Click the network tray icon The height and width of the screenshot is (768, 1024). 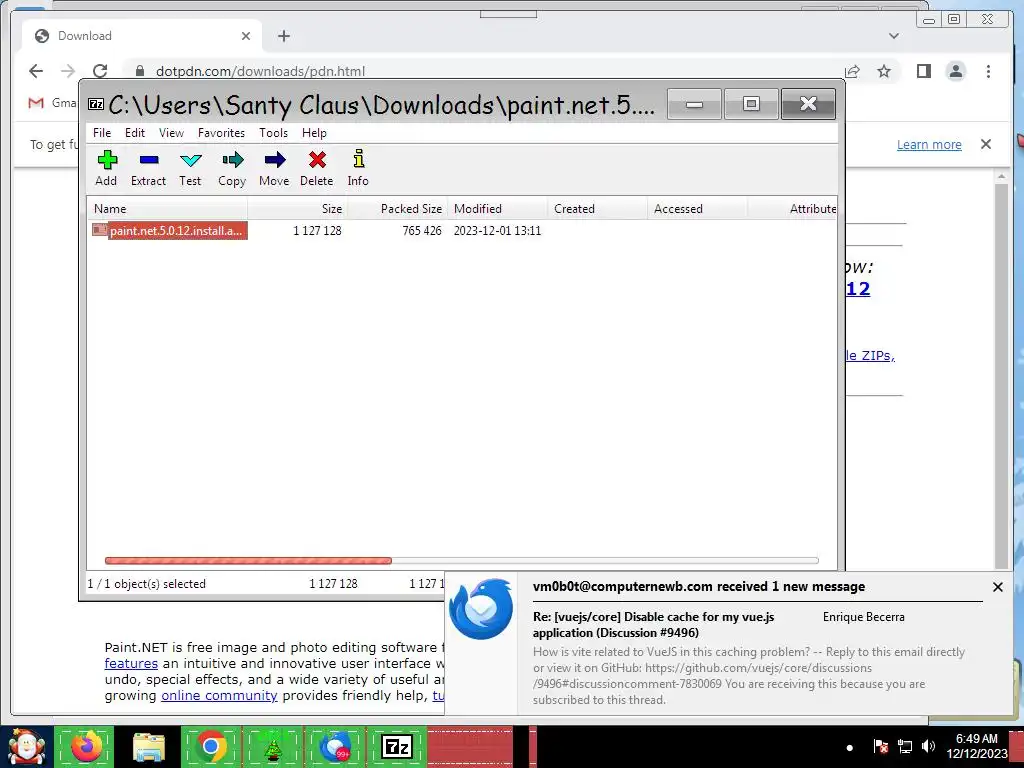pos(904,746)
